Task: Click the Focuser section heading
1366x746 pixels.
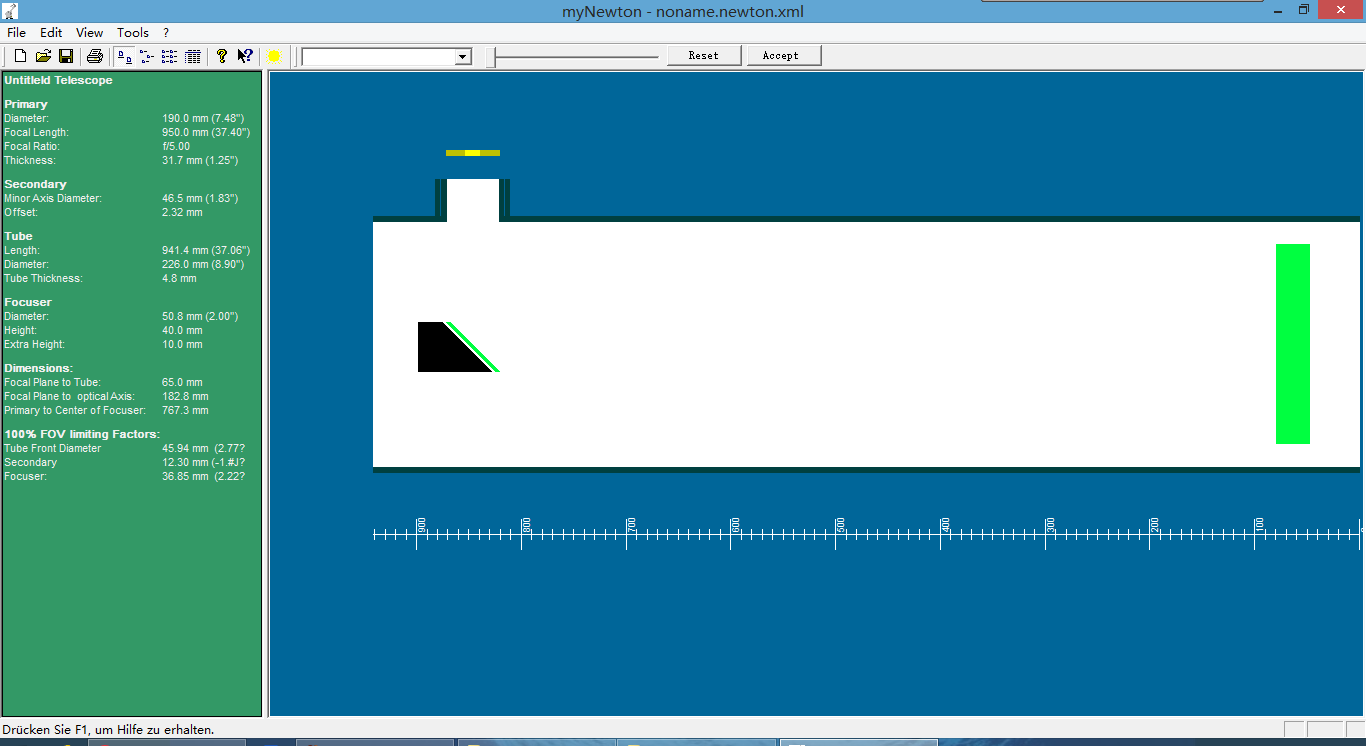Action: [x=28, y=302]
